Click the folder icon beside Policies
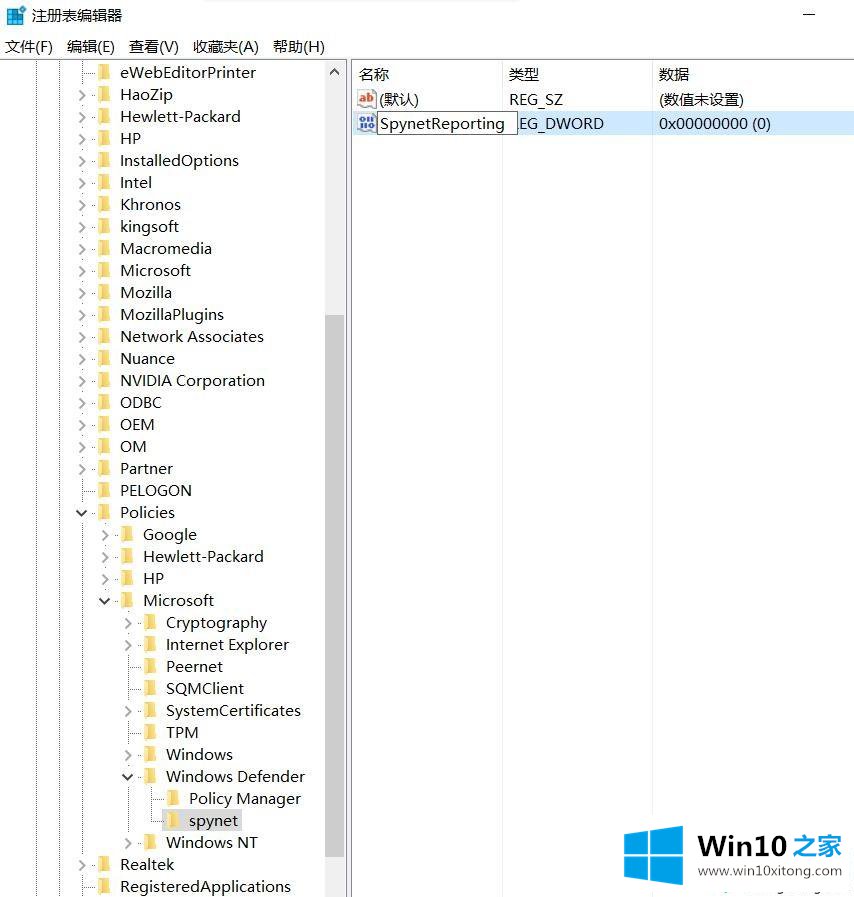 104,512
